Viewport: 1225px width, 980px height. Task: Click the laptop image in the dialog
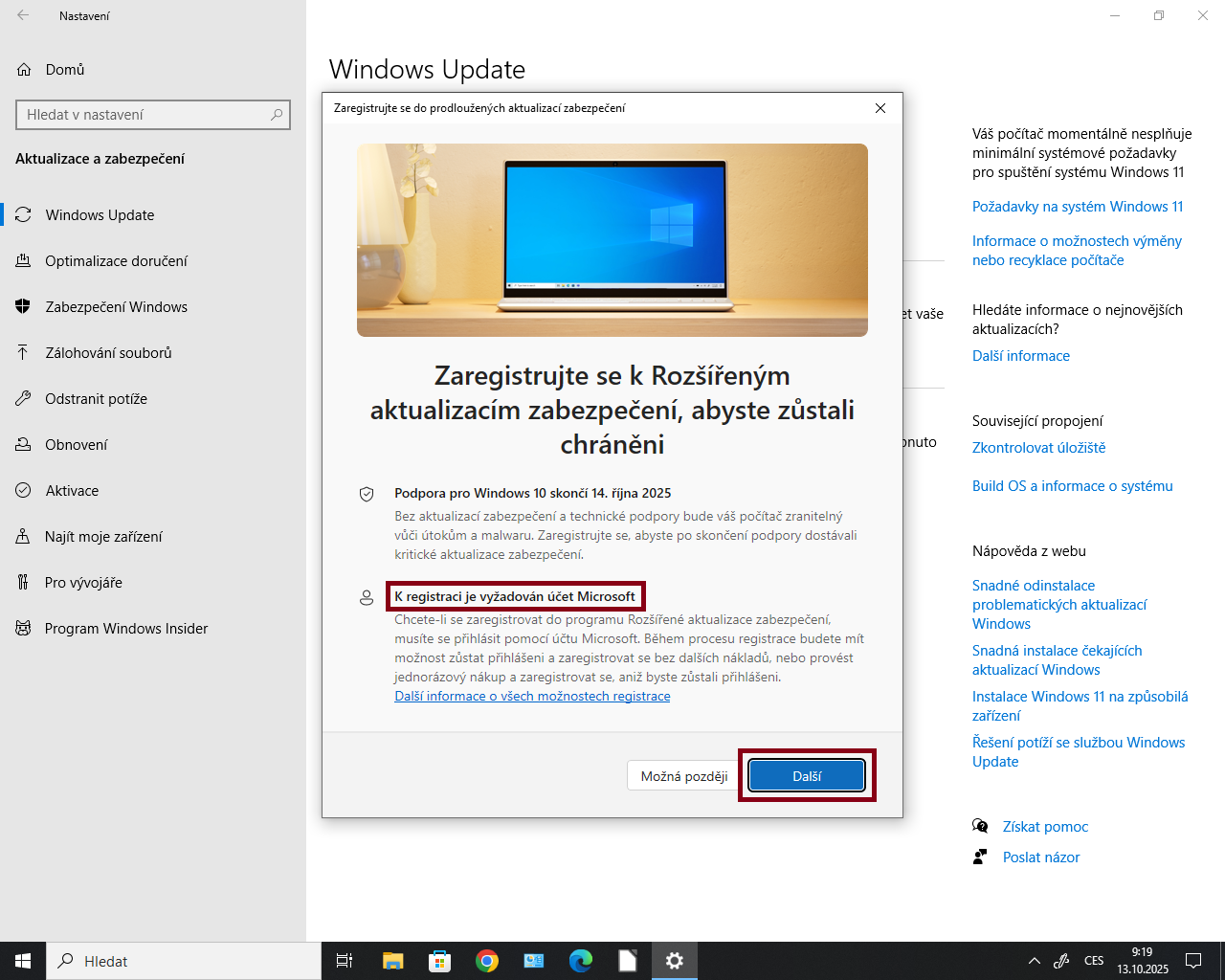(612, 240)
